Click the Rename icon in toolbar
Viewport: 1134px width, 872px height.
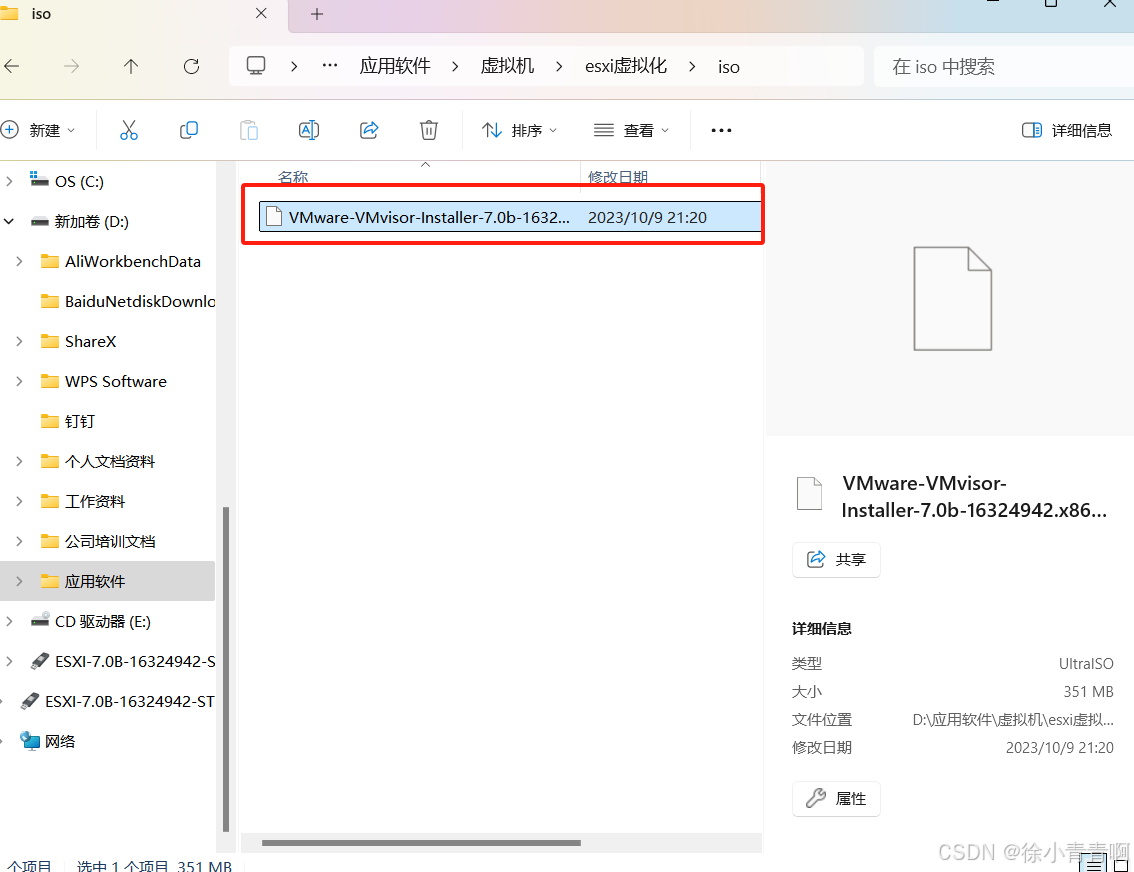[309, 130]
